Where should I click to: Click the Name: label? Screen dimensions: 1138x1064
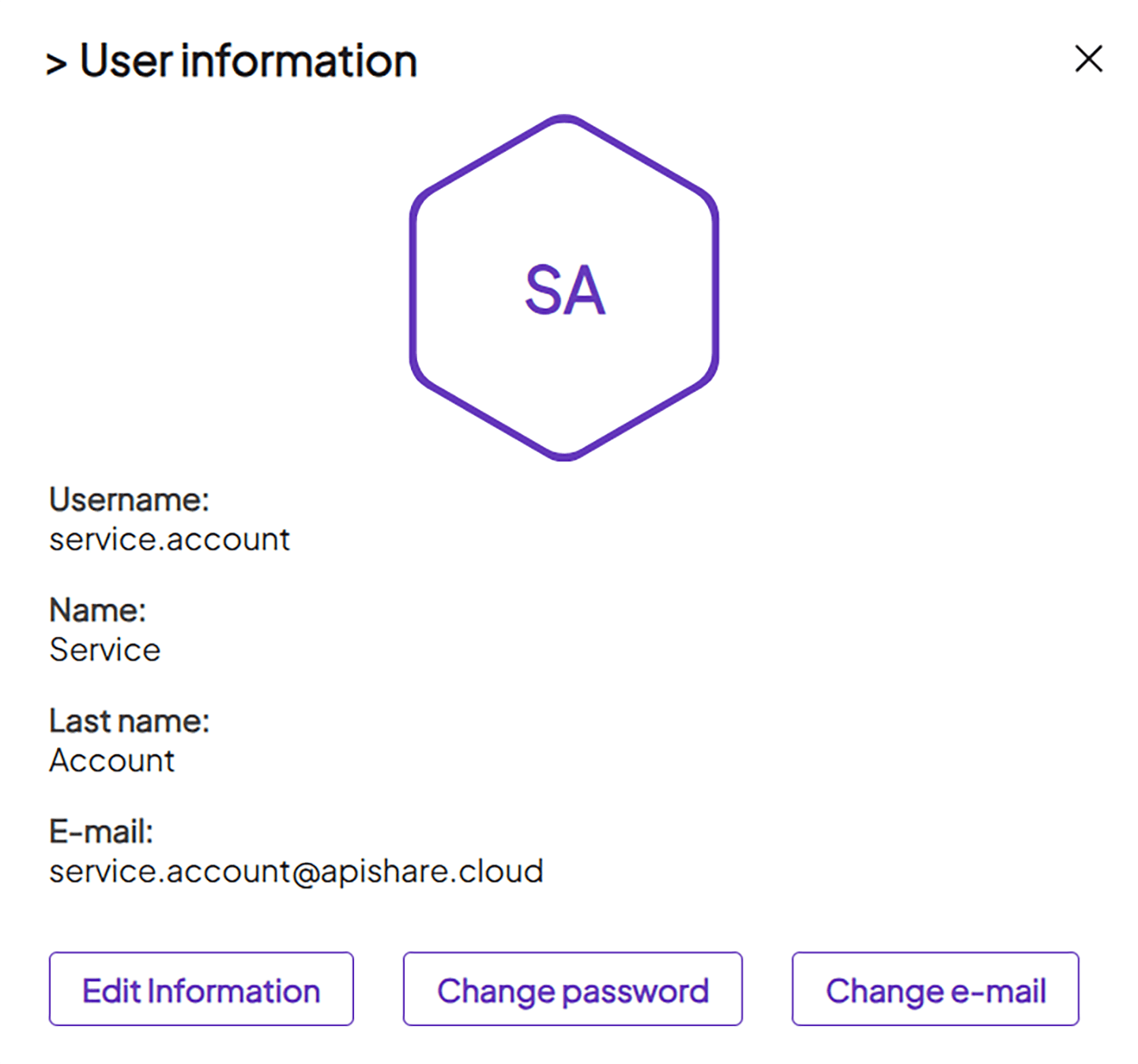point(97,610)
